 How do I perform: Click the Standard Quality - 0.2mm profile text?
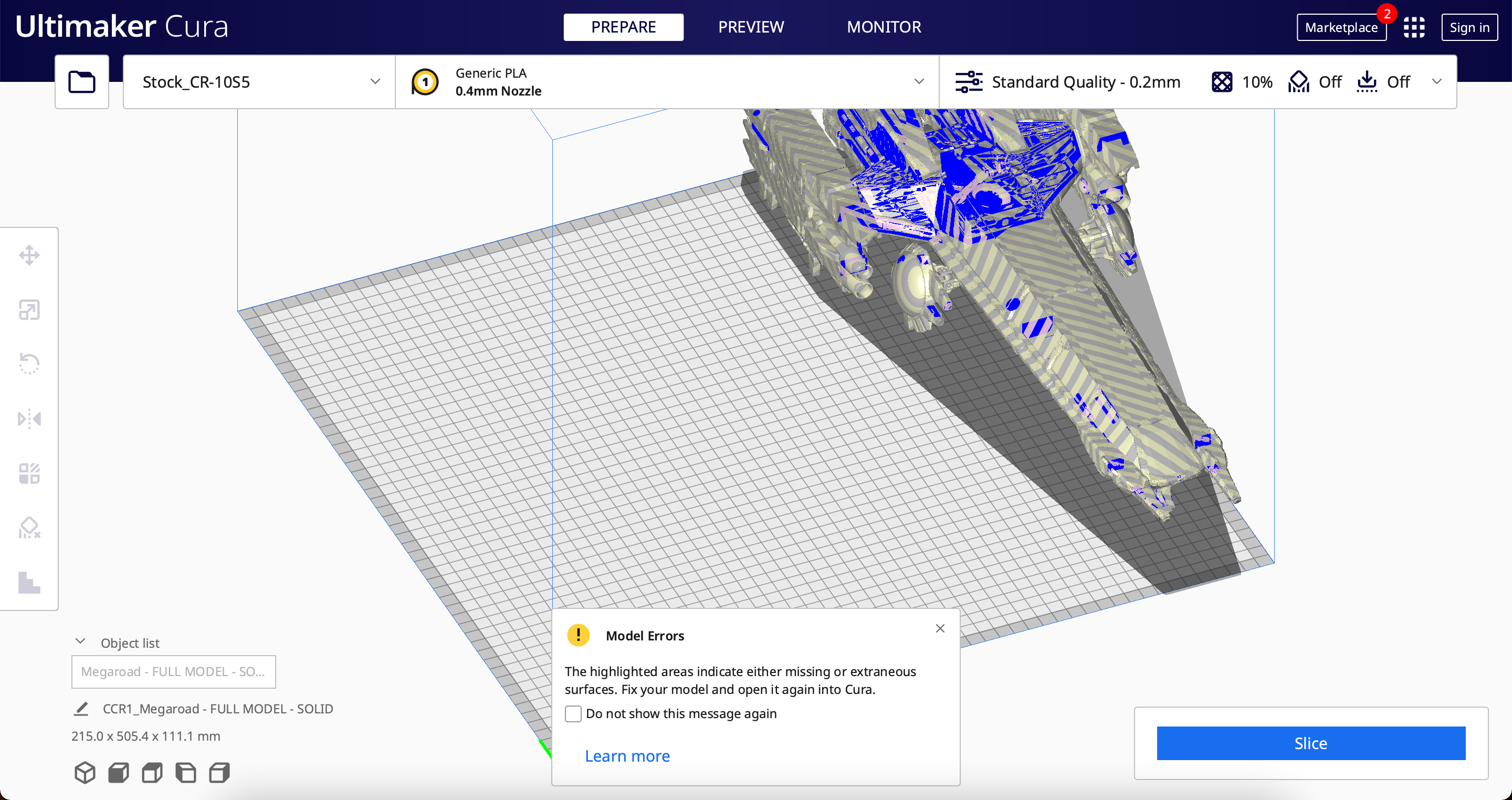pyautogui.click(x=1086, y=81)
